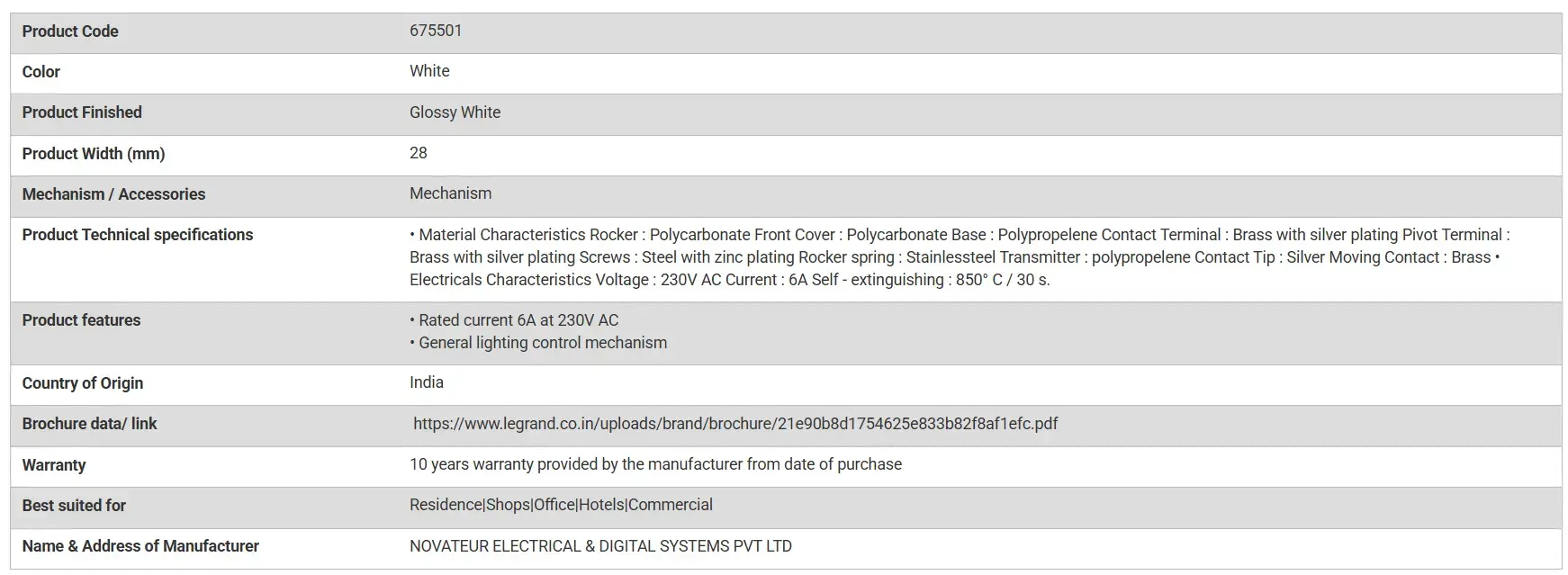Select the Mechanism / Accessories label
1568x575 pixels.
tap(113, 194)
